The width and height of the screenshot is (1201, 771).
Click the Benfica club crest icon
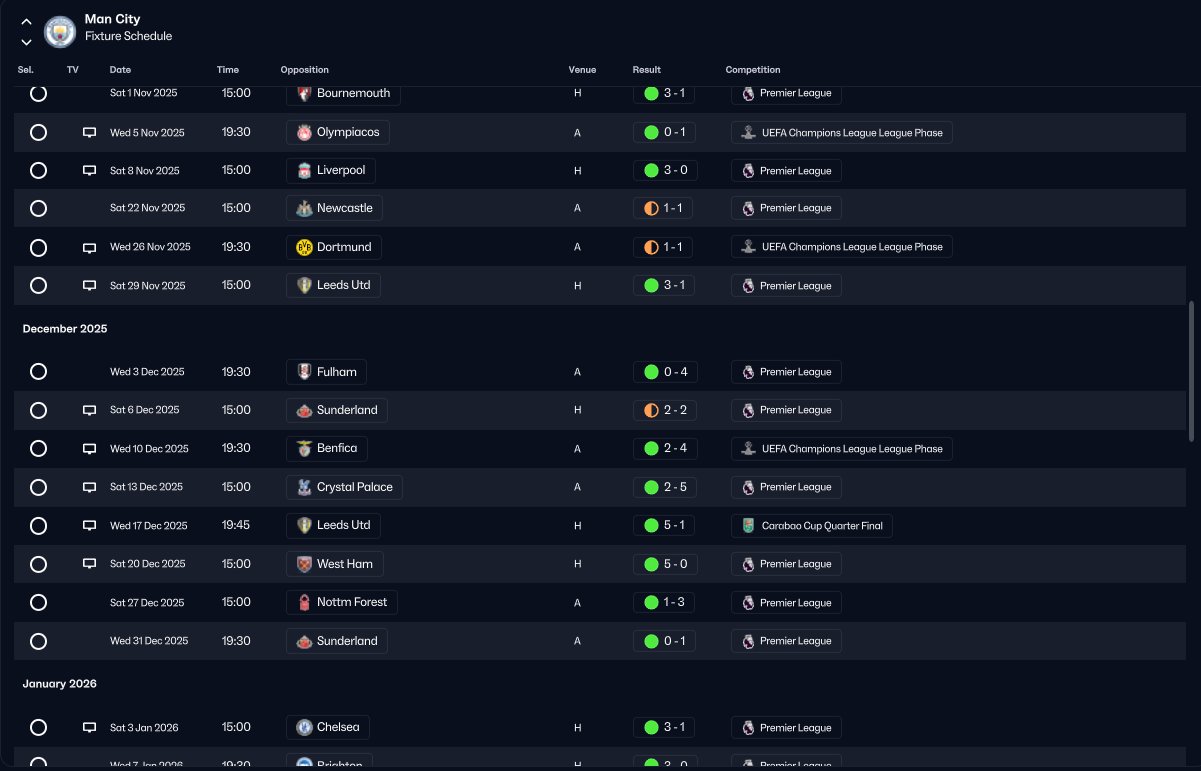(305, 448)
